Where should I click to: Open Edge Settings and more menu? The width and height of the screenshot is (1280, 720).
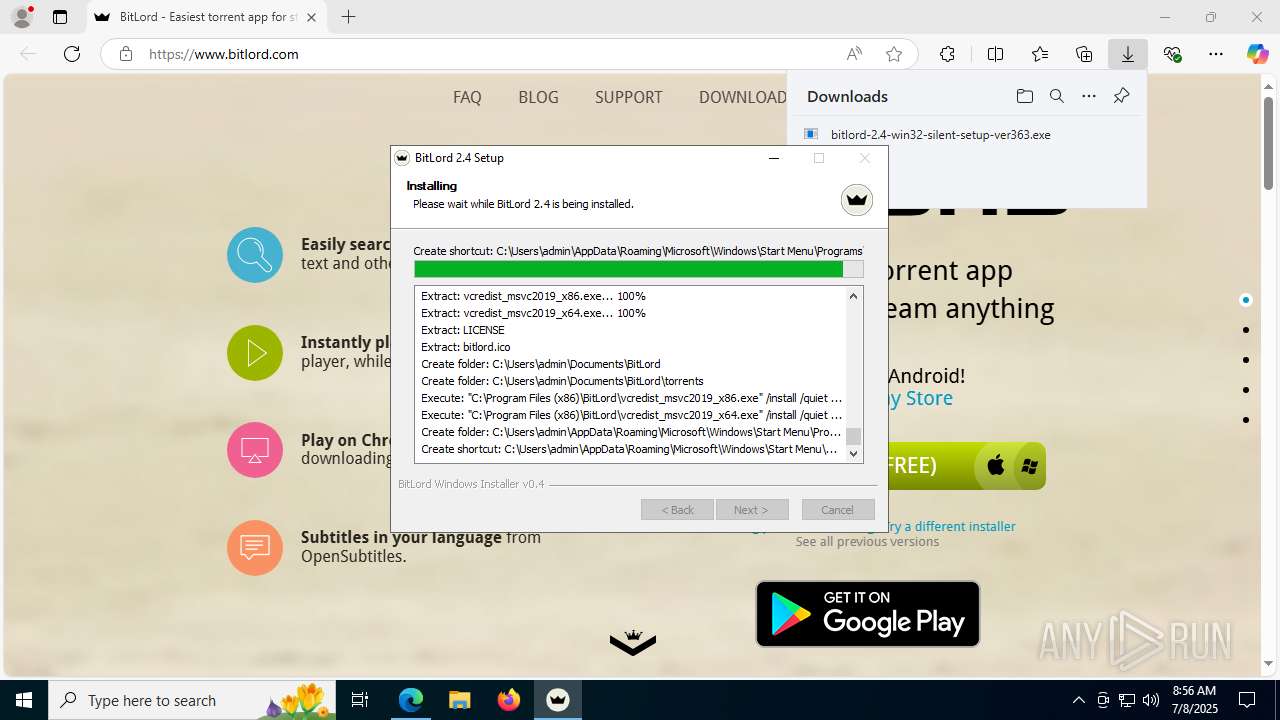pyautogui.click(x=1216, y=54)
